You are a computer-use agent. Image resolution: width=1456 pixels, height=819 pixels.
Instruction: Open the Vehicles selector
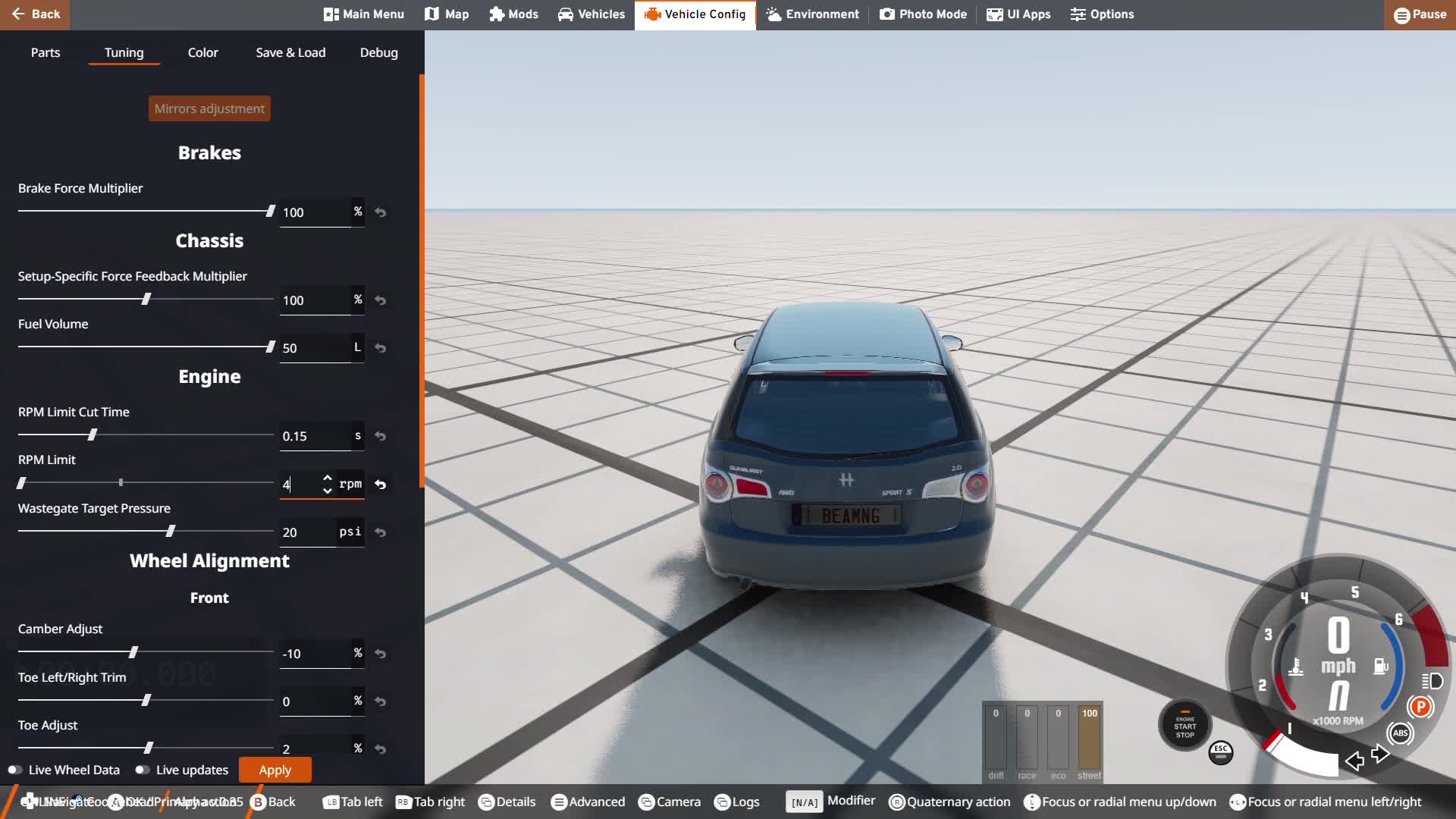pyautogui.click(x=591, y=14)
